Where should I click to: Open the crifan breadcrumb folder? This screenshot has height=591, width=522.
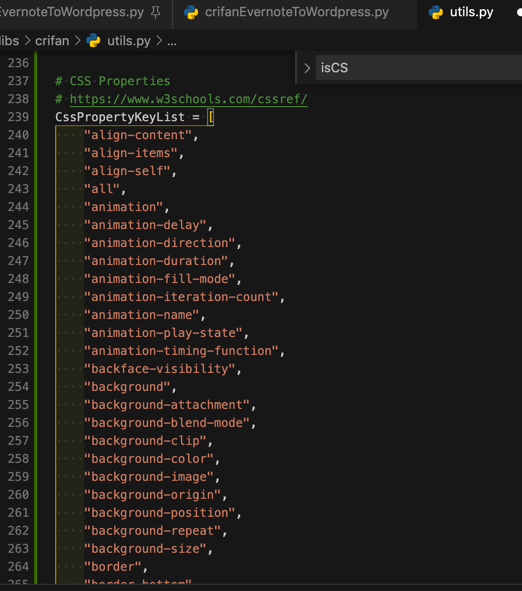[x=52, y=41]
